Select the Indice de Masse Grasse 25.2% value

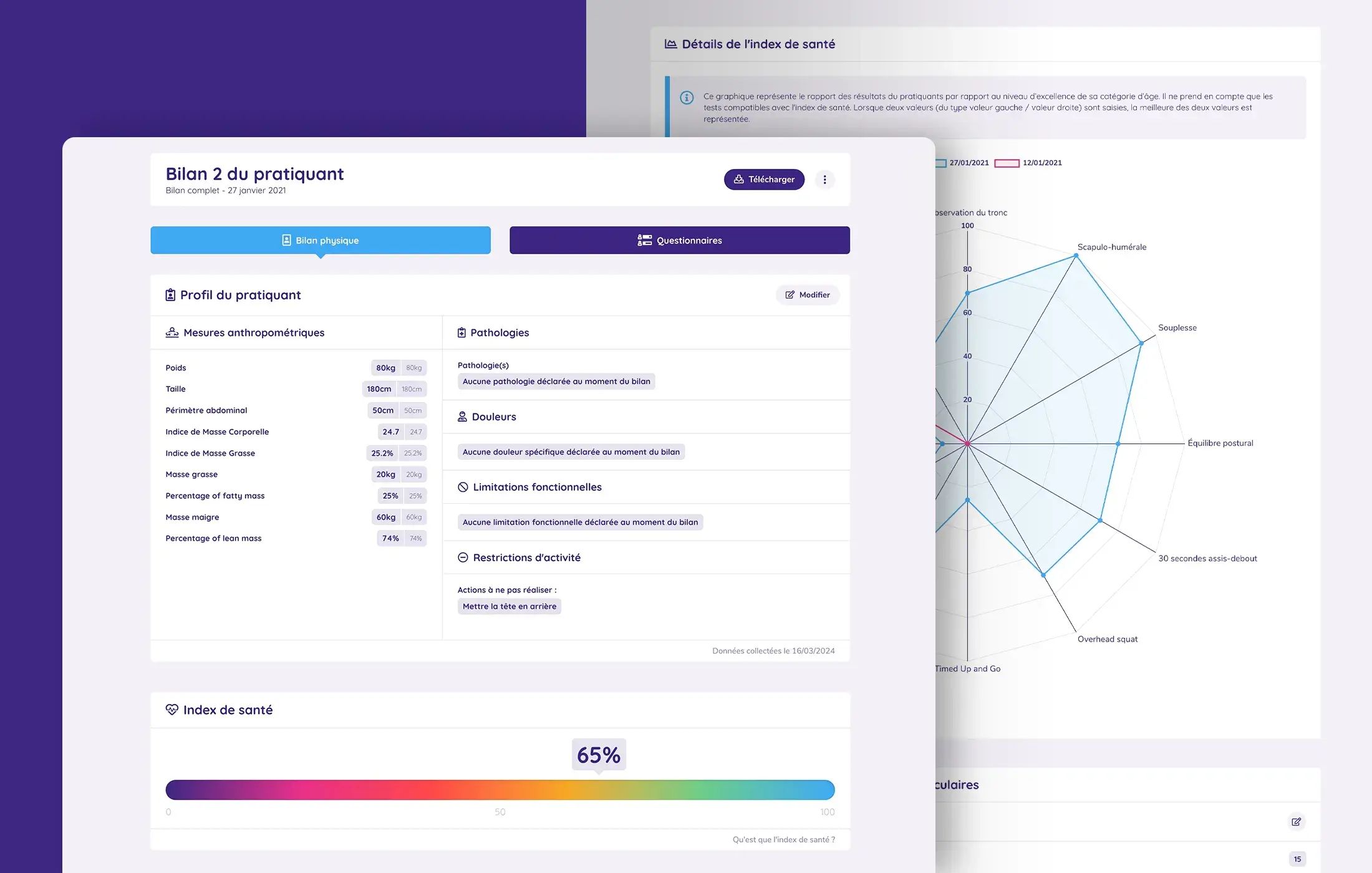pyautogui.click(x=382, y=453)
